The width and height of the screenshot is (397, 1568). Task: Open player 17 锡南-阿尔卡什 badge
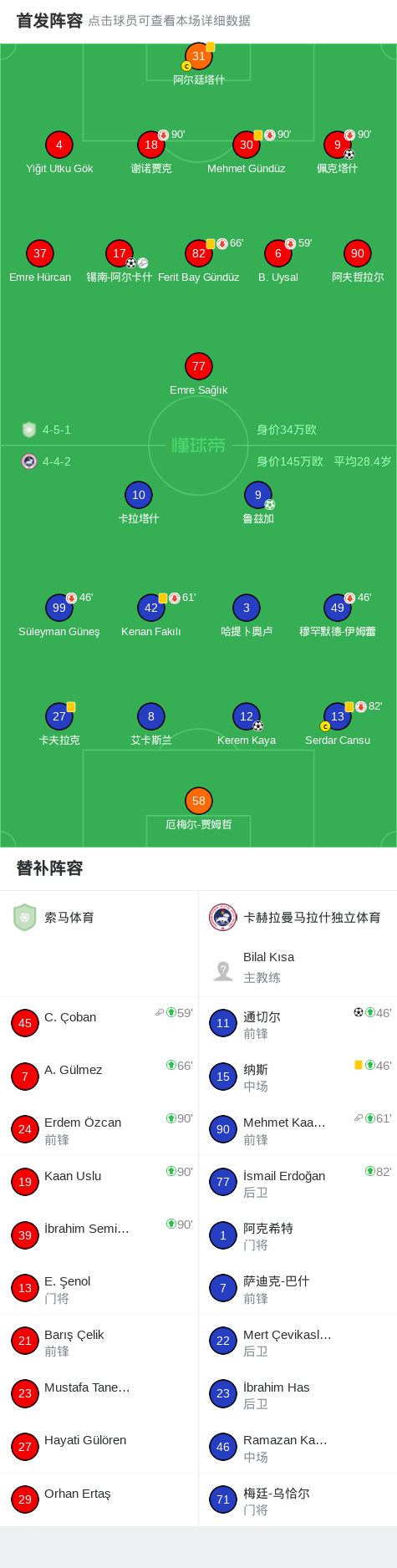coord(120,253)
